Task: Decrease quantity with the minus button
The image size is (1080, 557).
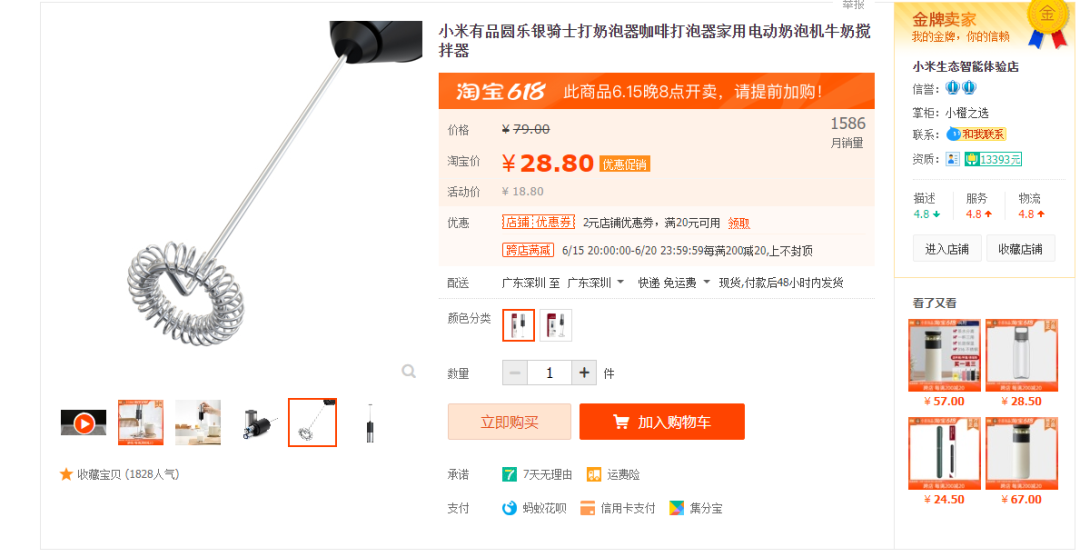Action: [515, 372]
